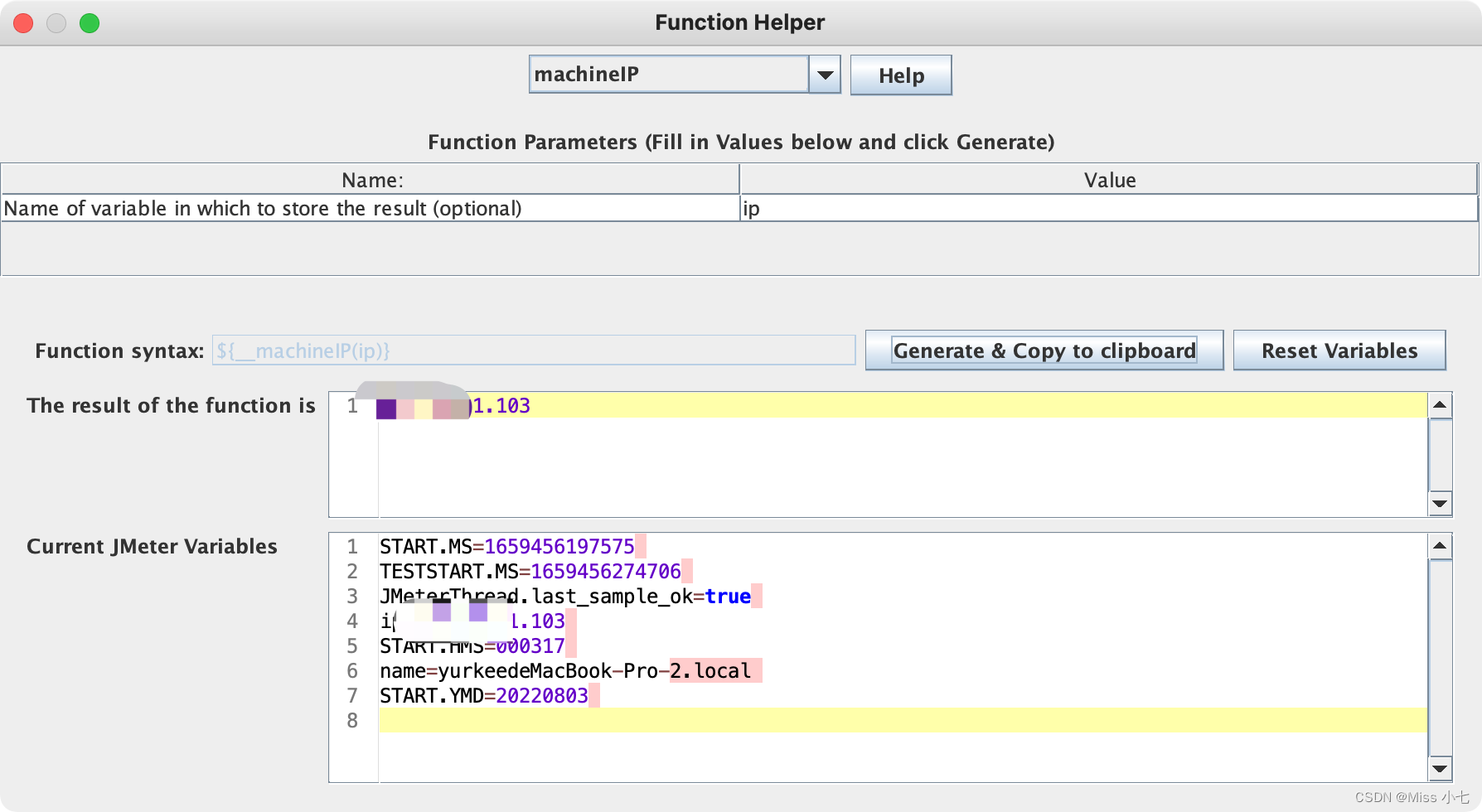Image resolution: width=1482 pixels, height=812 pixels.
Task: Click up arrow of result area scrollbar
Action: pyautogui.click(x=1441, y=405)
